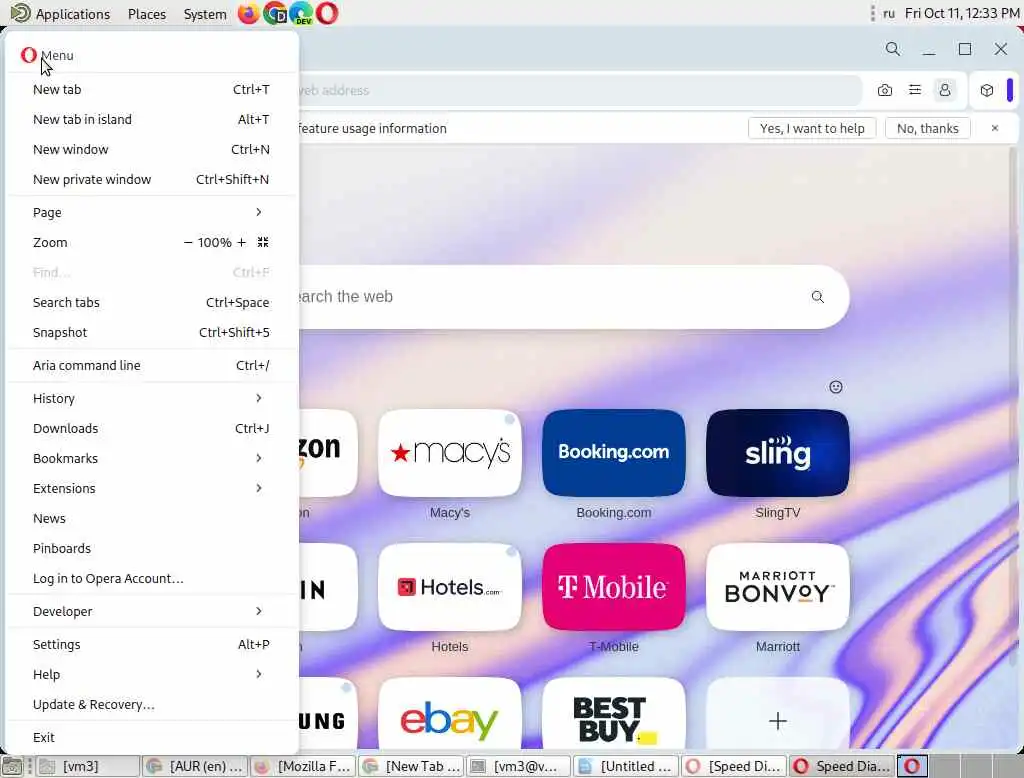Image resolution: width=1024 pixels, height=778 pixels.
Task: Expand the Bookmarks submenu
Action: coord(152,459)
